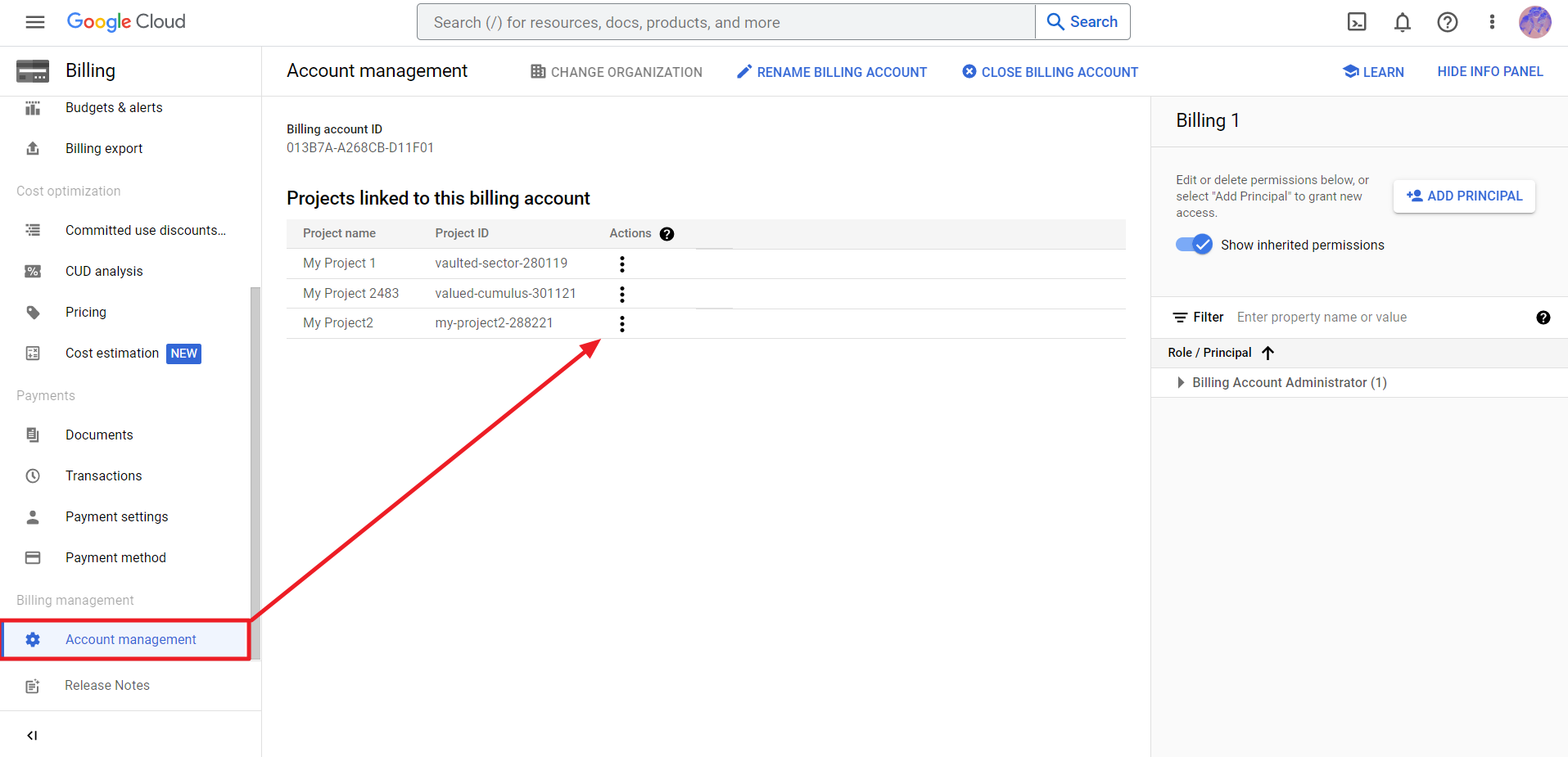This screenshot has height=757, width=1568.
Task: Open actions menu for My Project 2483
Action: coord(622,294)
